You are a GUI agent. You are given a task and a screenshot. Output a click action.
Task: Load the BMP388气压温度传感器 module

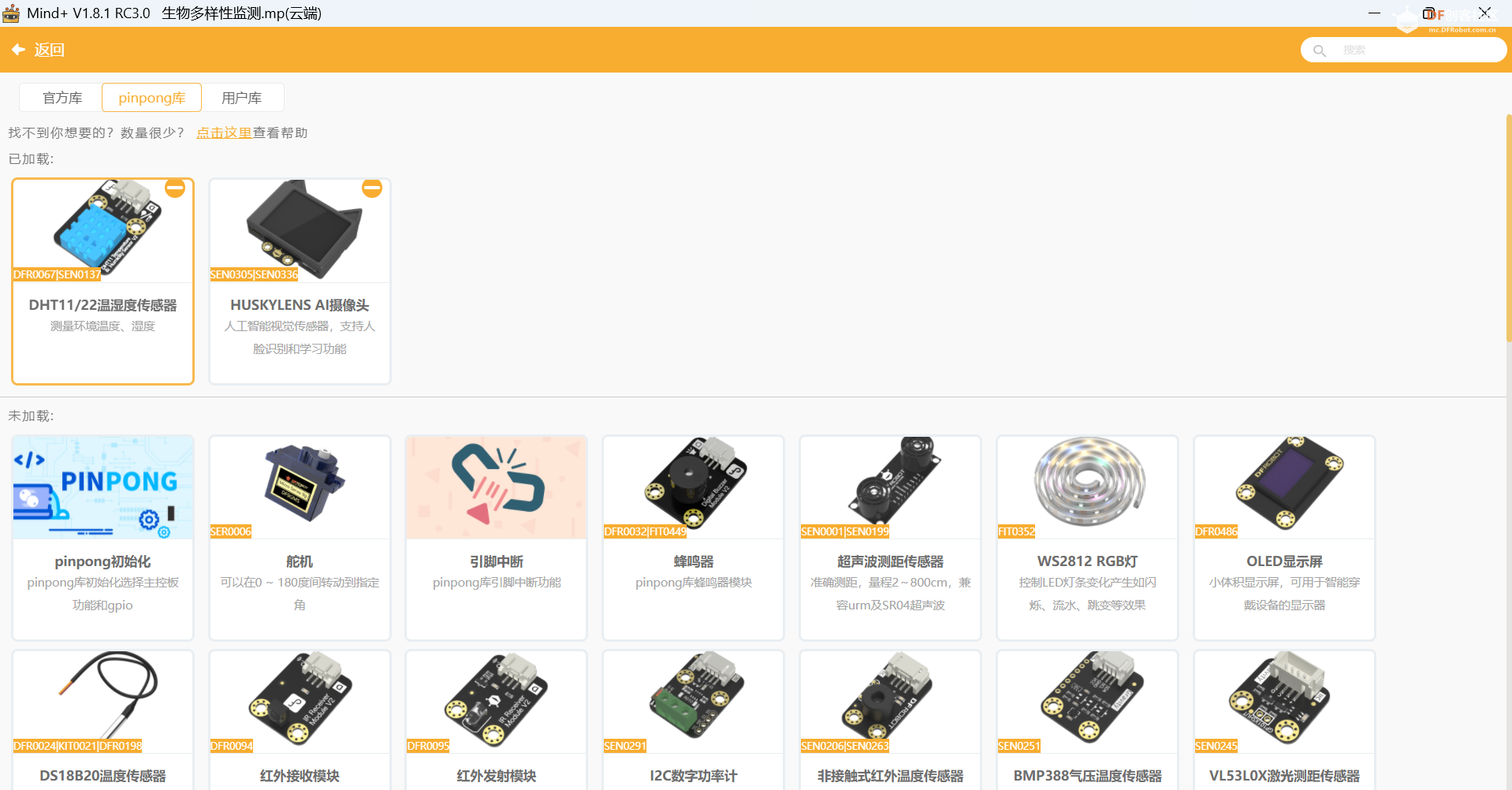coord(1088,720)
